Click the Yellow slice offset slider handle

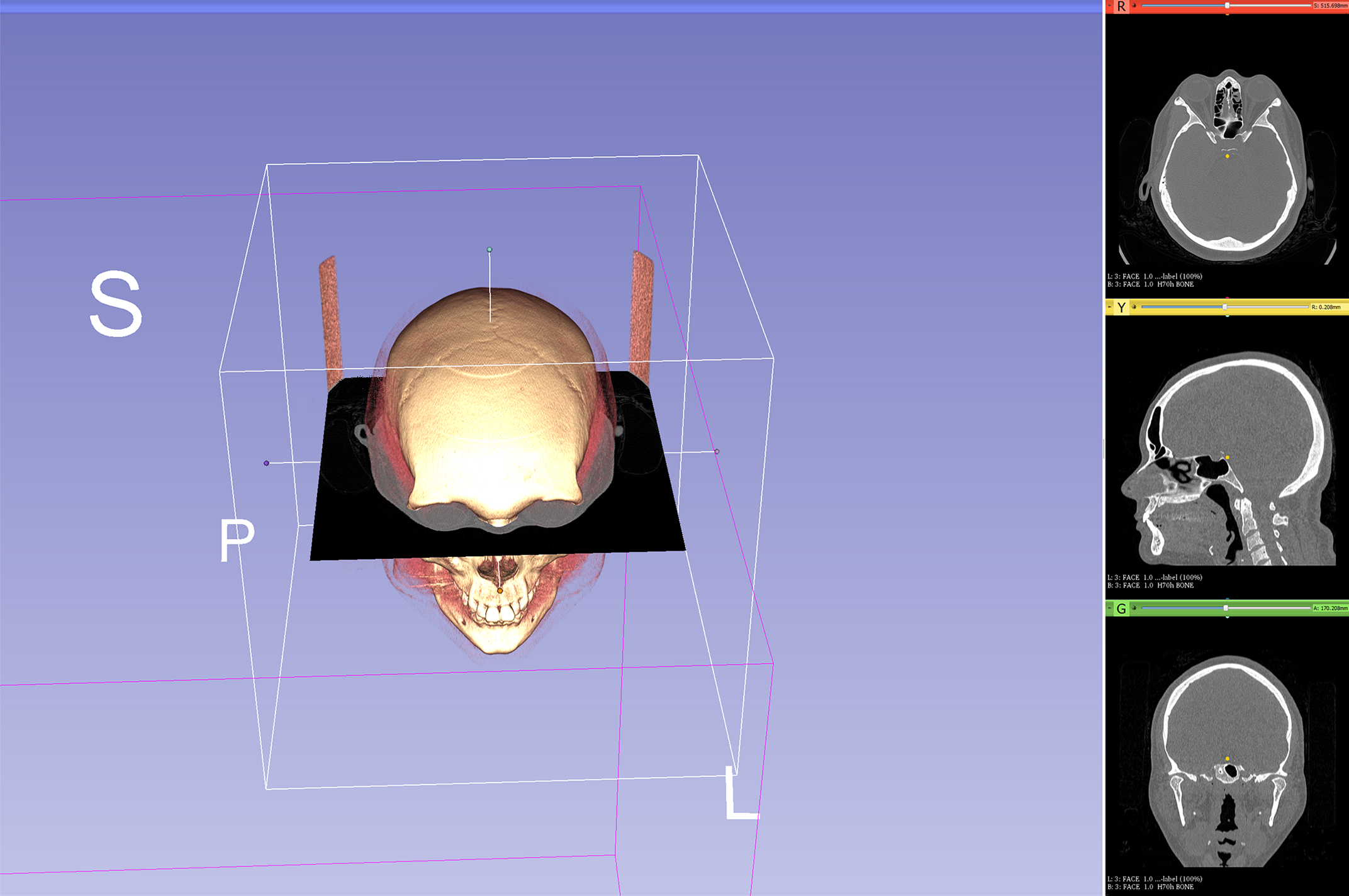1224,307
